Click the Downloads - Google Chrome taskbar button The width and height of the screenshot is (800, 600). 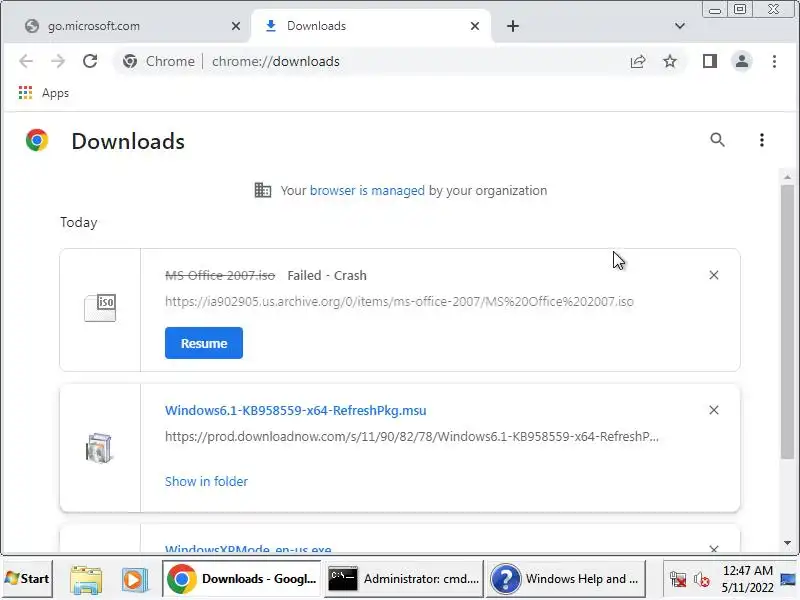tap(241, 579)
